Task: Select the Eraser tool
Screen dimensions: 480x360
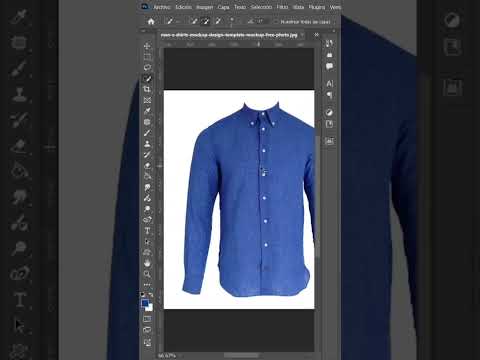Action: point(147,166)
